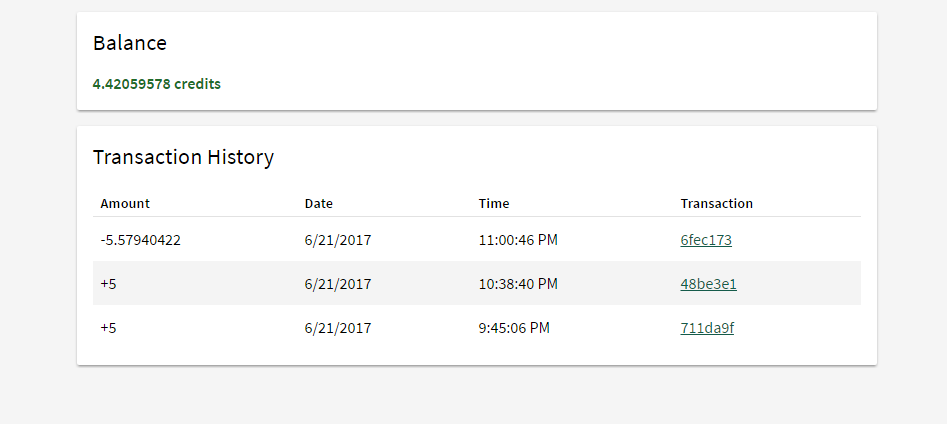
Task: Select the -5.57940422 amount cell
Action: tap(141, 240)
